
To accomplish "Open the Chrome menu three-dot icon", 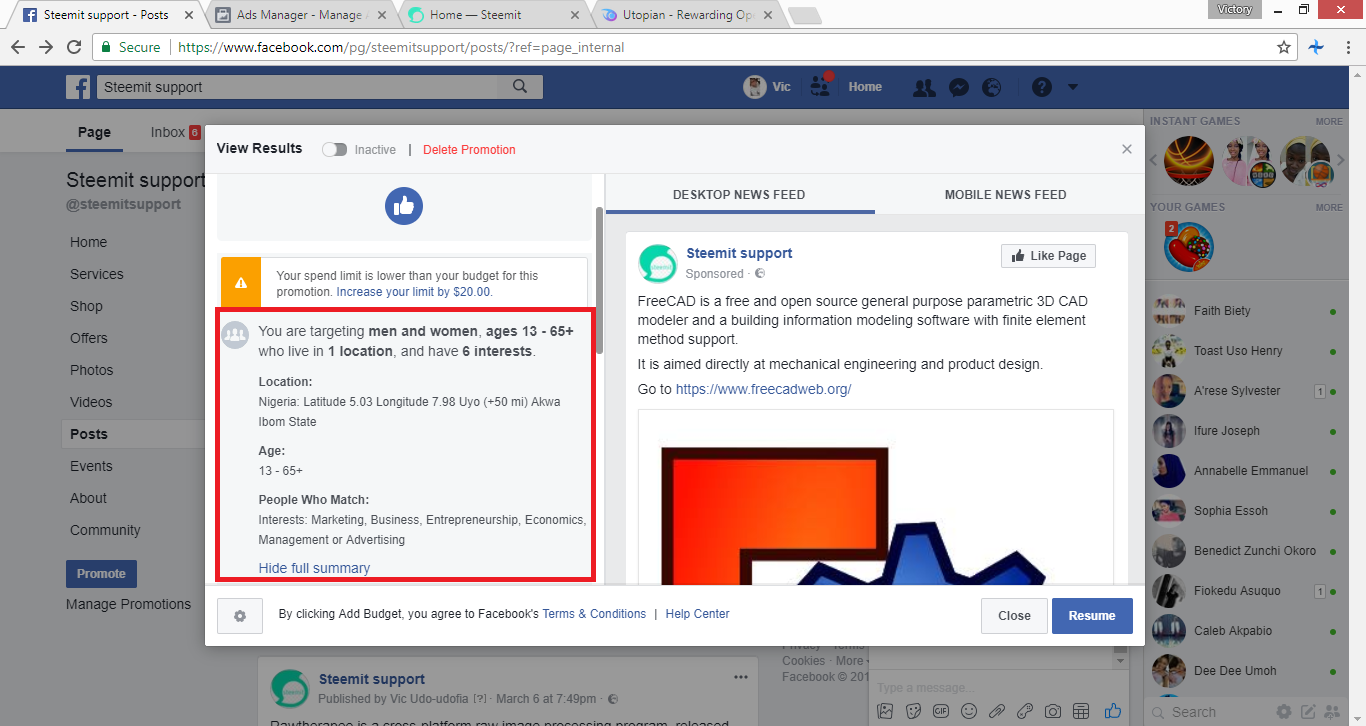I will pyautogui.click(x=1346, y=47).
